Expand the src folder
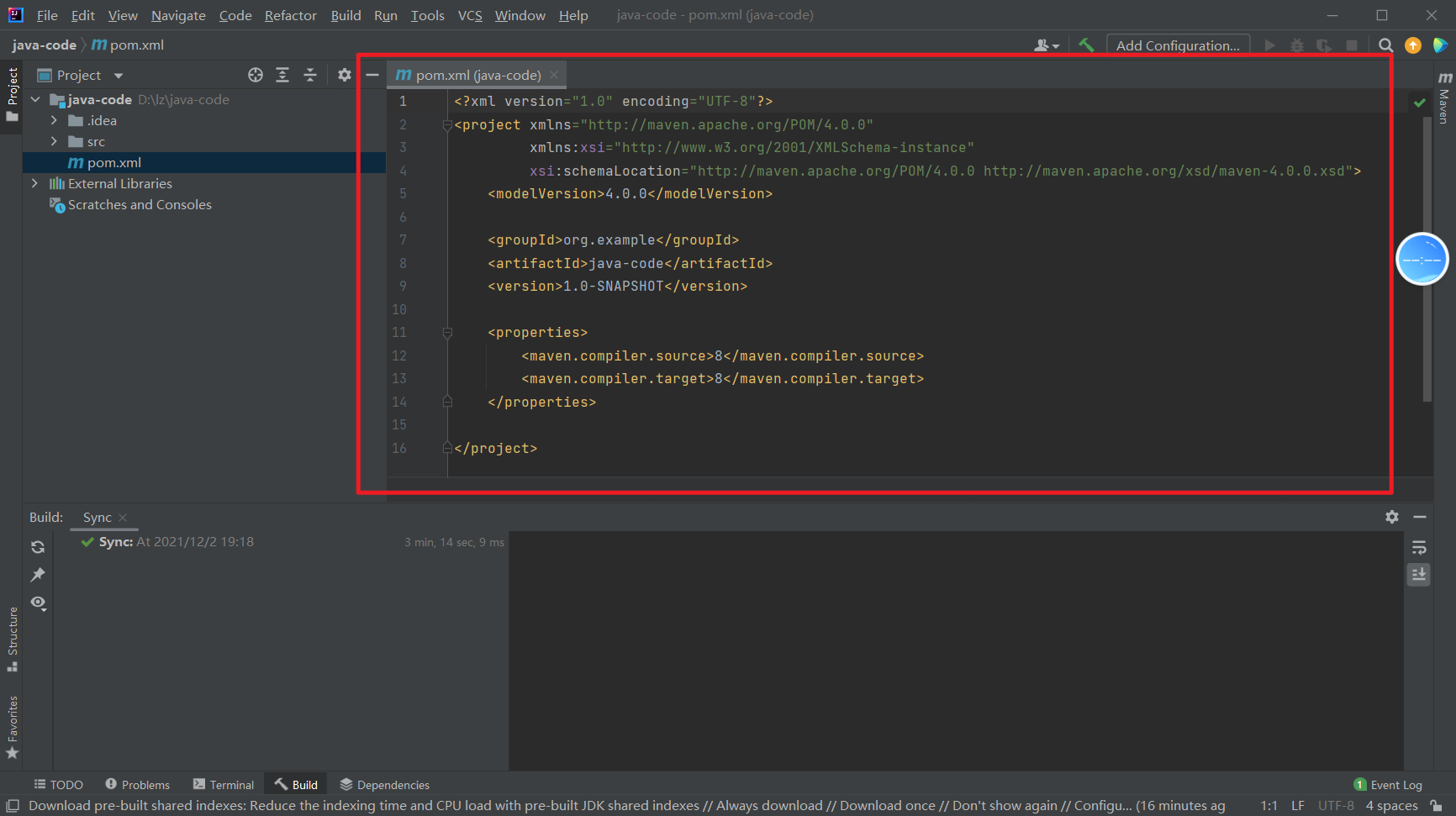Screen dimensions: 1456x816 click(55, 141)
